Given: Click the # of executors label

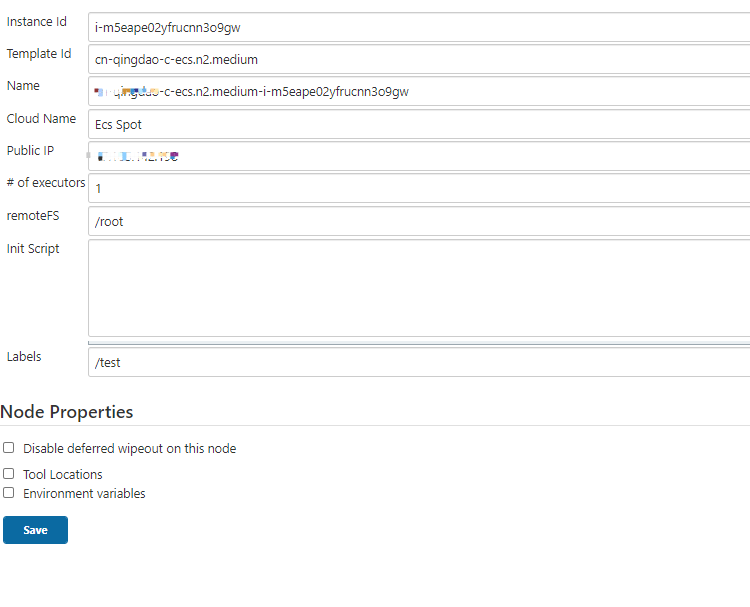Looking at the screenshot, I should [46, 183].
